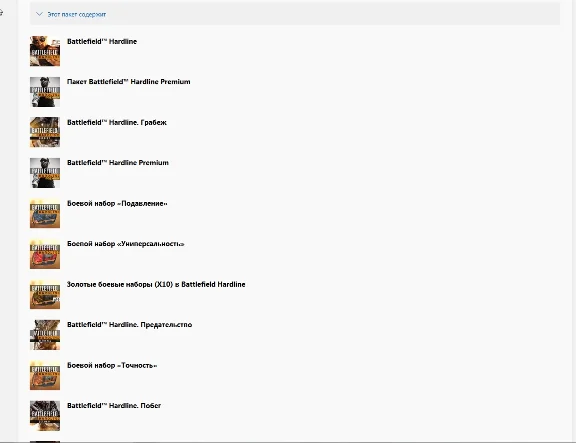Click the «Пакет Battlefield™ Hardline Premium» cover image

[x=45, y=92]
